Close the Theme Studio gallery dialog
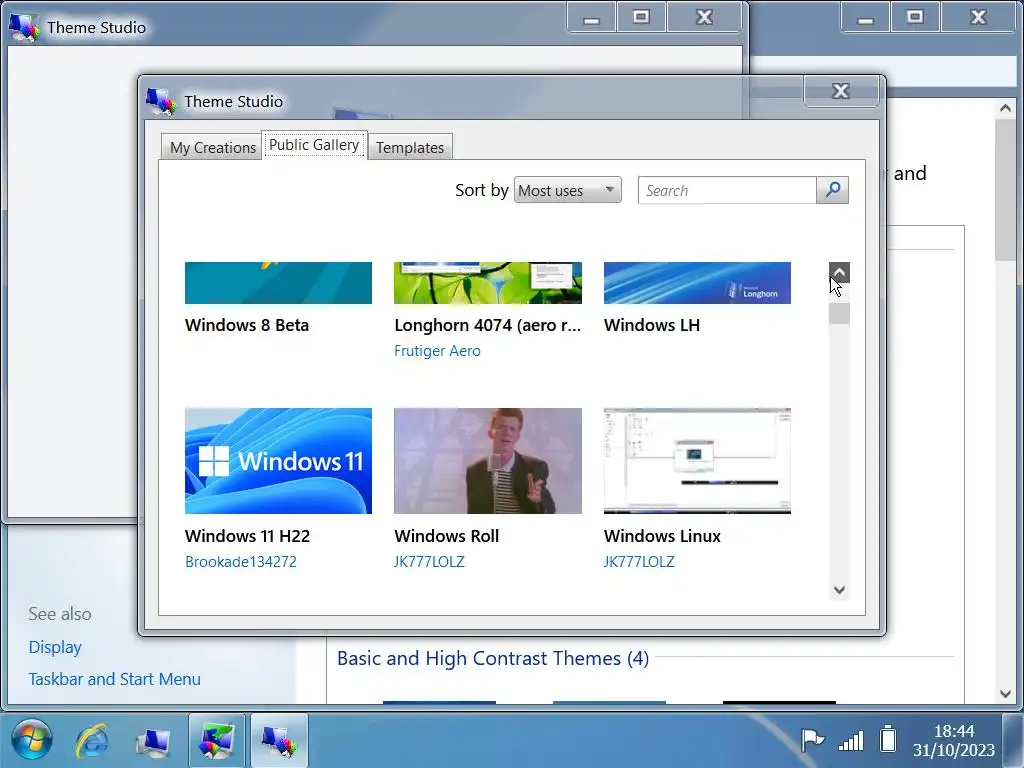 [840, 91]
